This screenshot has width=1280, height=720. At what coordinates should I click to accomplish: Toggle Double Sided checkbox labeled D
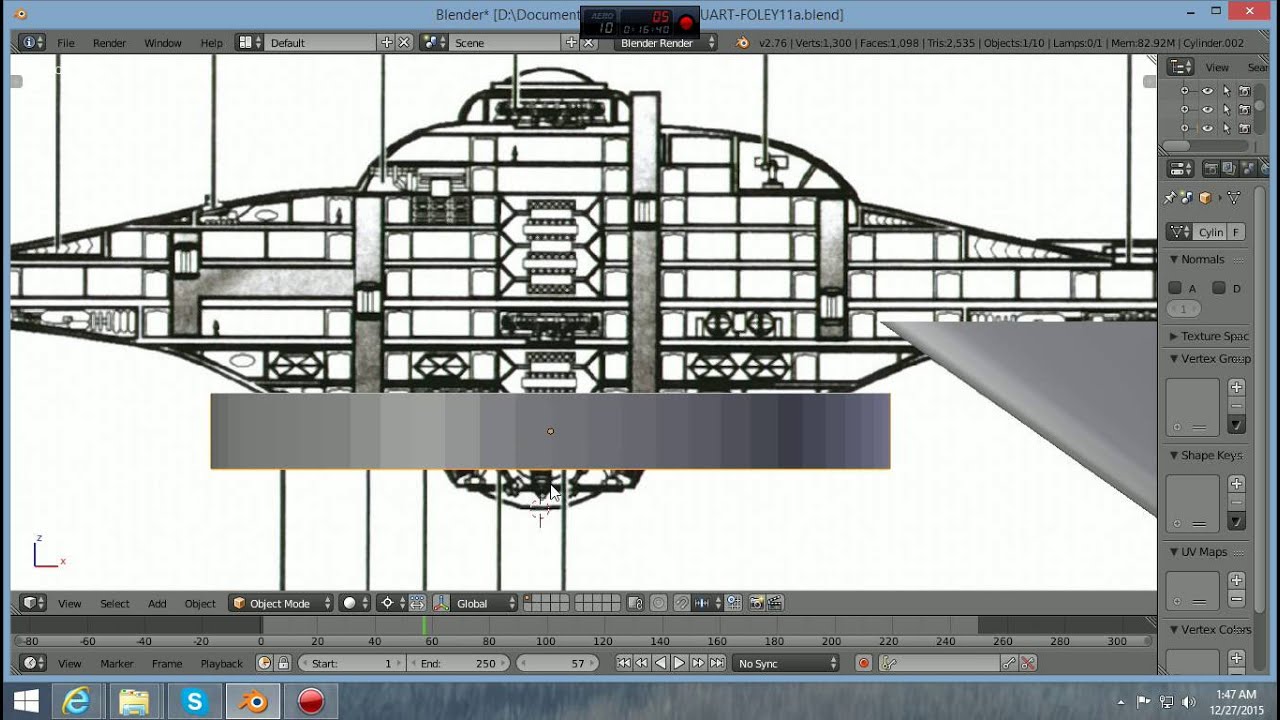(1219, 288)
